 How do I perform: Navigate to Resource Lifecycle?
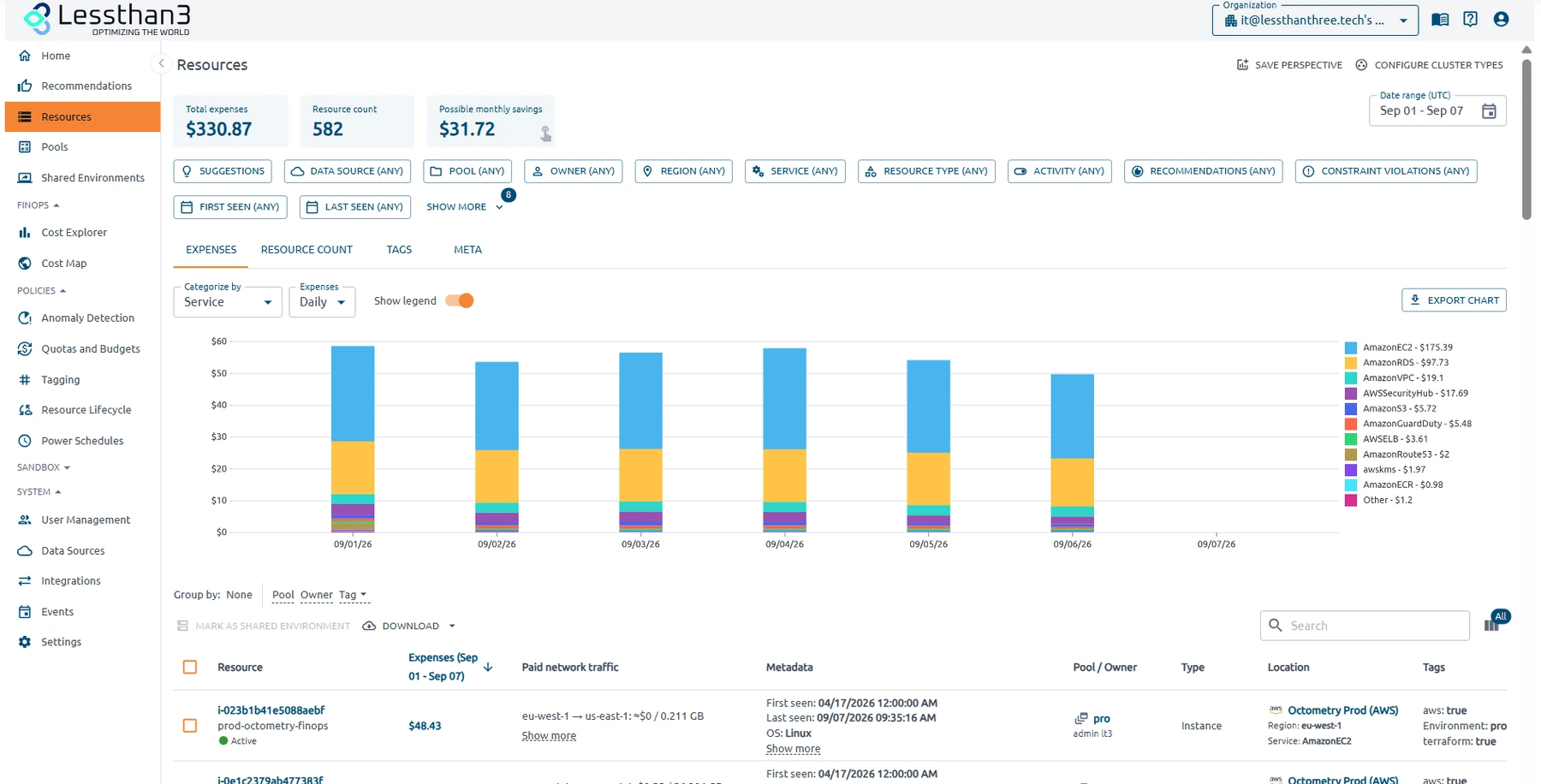point(86,410)
